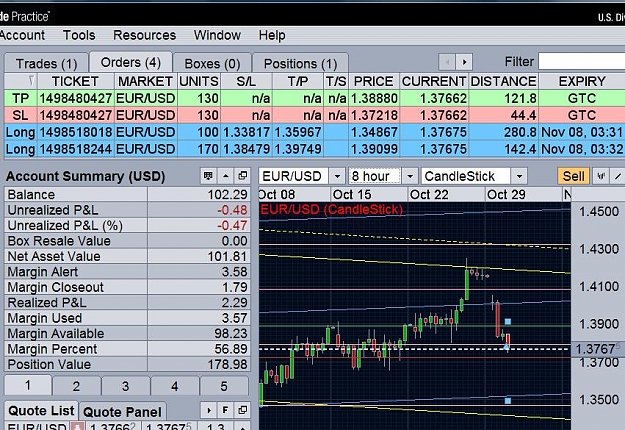Switch to the Trades (1) tab
The height and width of the screenshot is (430, 625).
click(x=46, y=63)
